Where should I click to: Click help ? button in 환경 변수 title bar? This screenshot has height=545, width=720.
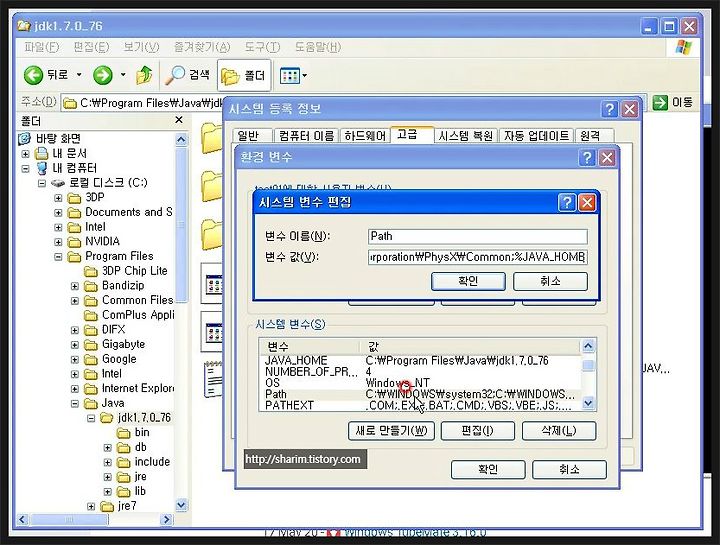[587, 157]
